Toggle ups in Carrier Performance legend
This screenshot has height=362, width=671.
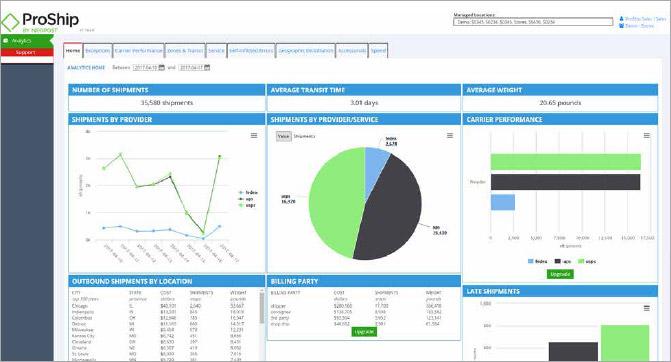pyautogui.click(x=563, y=261)
